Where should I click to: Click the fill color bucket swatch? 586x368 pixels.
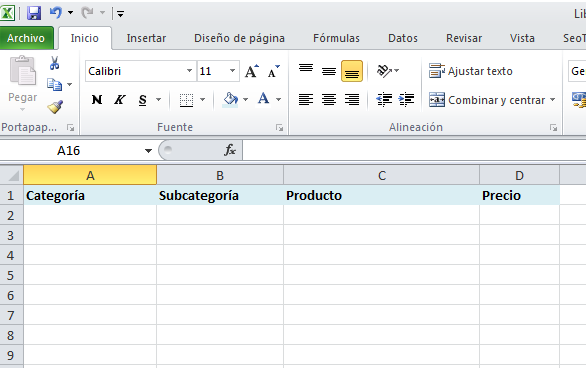pyautogui.click(x=230, y=100)
